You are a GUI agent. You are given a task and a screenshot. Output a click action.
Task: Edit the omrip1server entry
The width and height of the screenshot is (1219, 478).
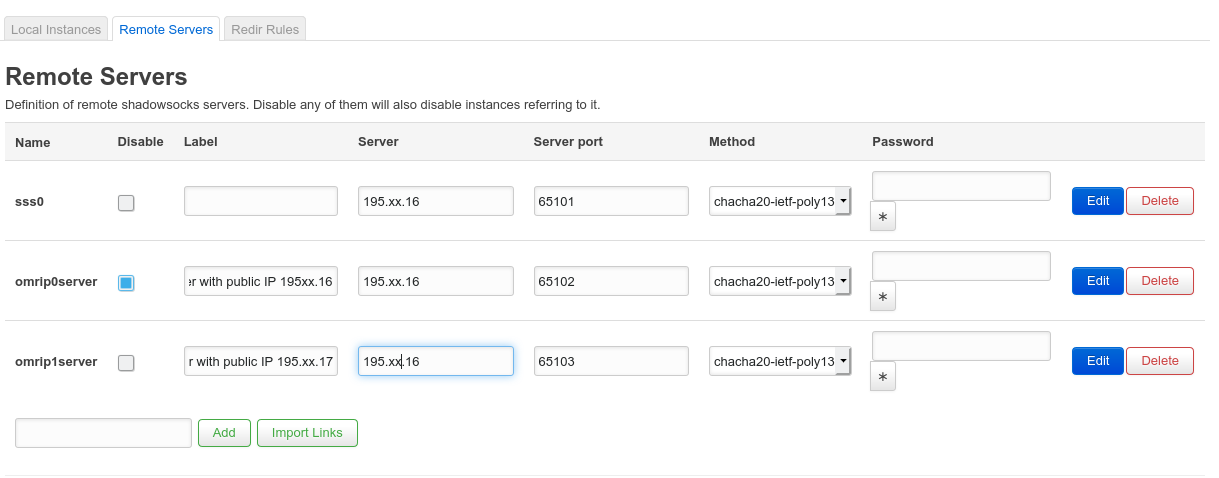(1097, 361)
